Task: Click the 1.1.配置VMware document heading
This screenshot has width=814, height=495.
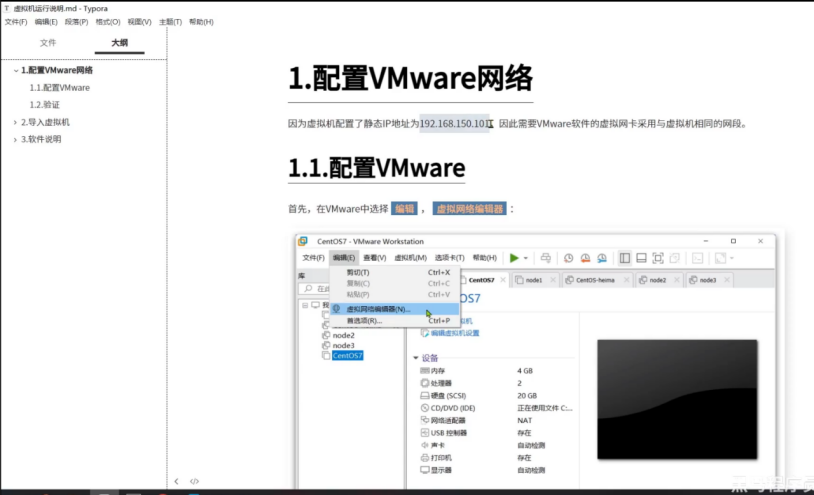Action: pos(376,168)
